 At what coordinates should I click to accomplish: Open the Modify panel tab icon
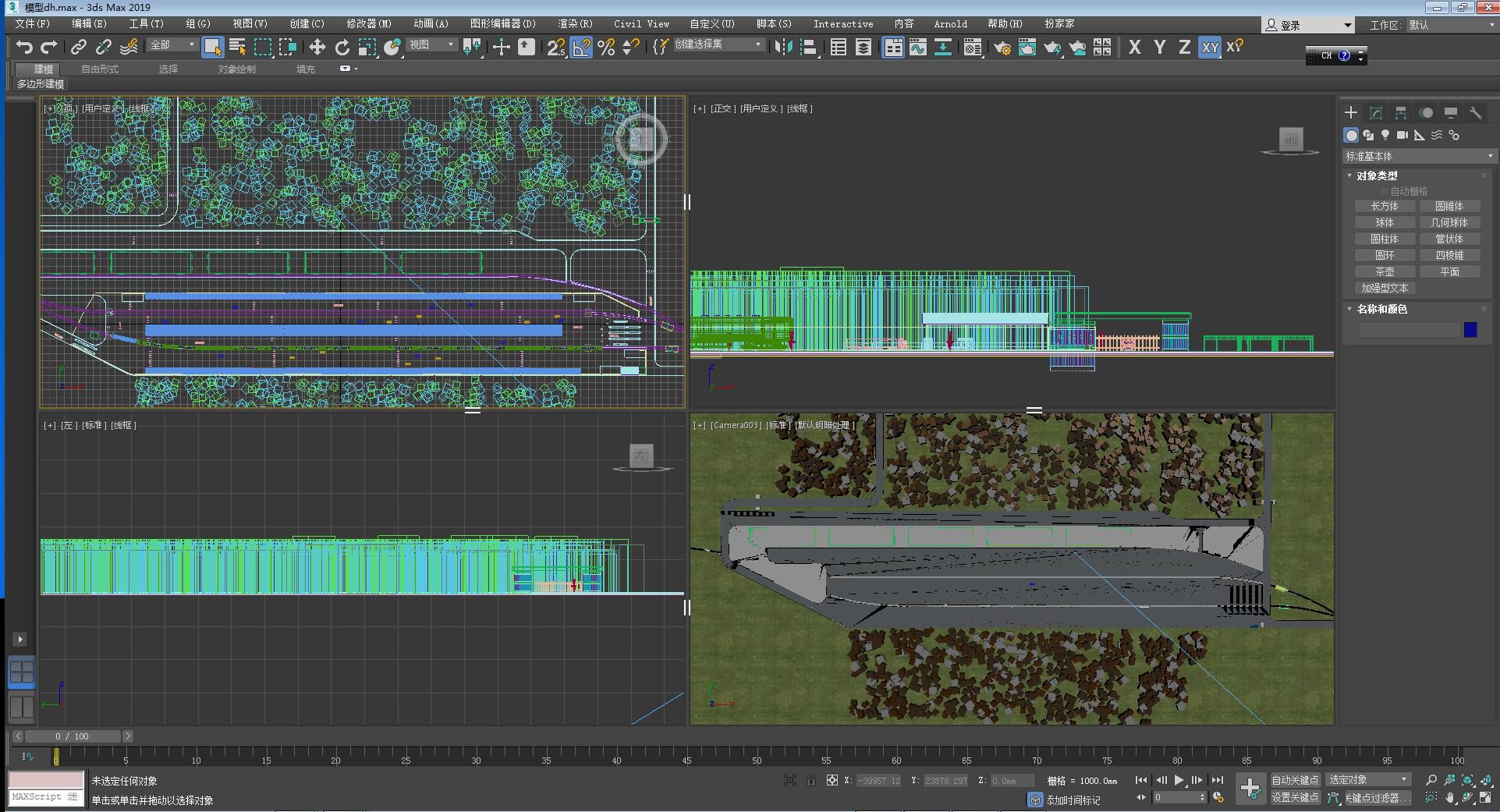[1376, 113]
